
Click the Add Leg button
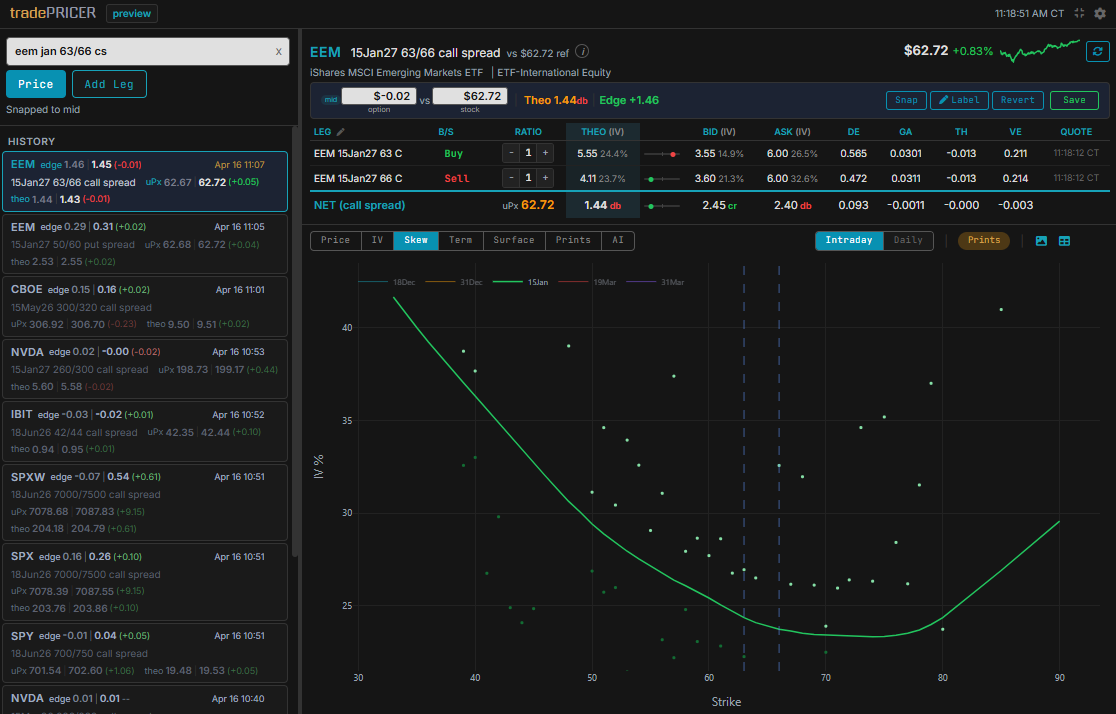[x=109, y=84]
